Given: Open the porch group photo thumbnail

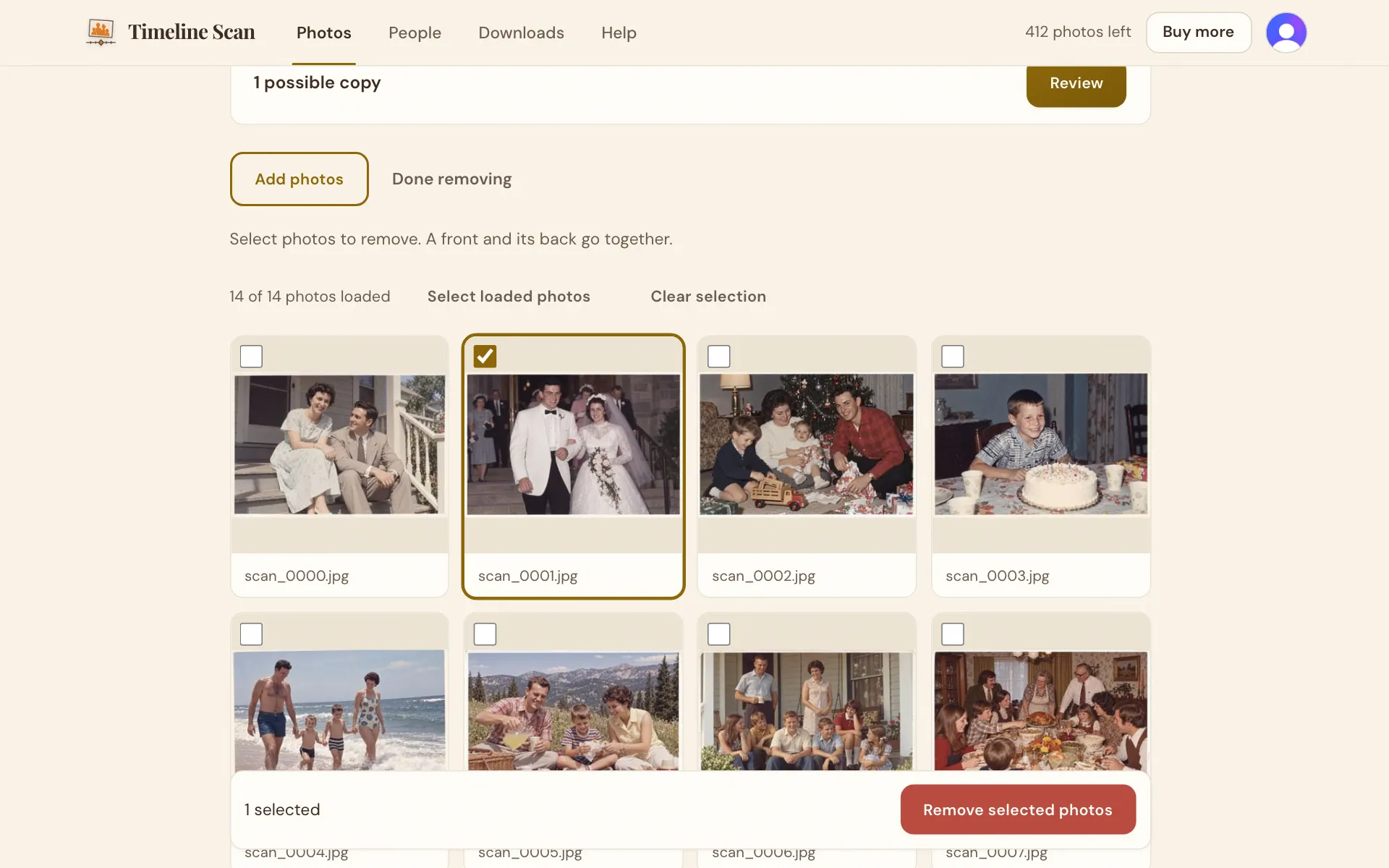Looking at the screenshot, I should pos(807,711).
